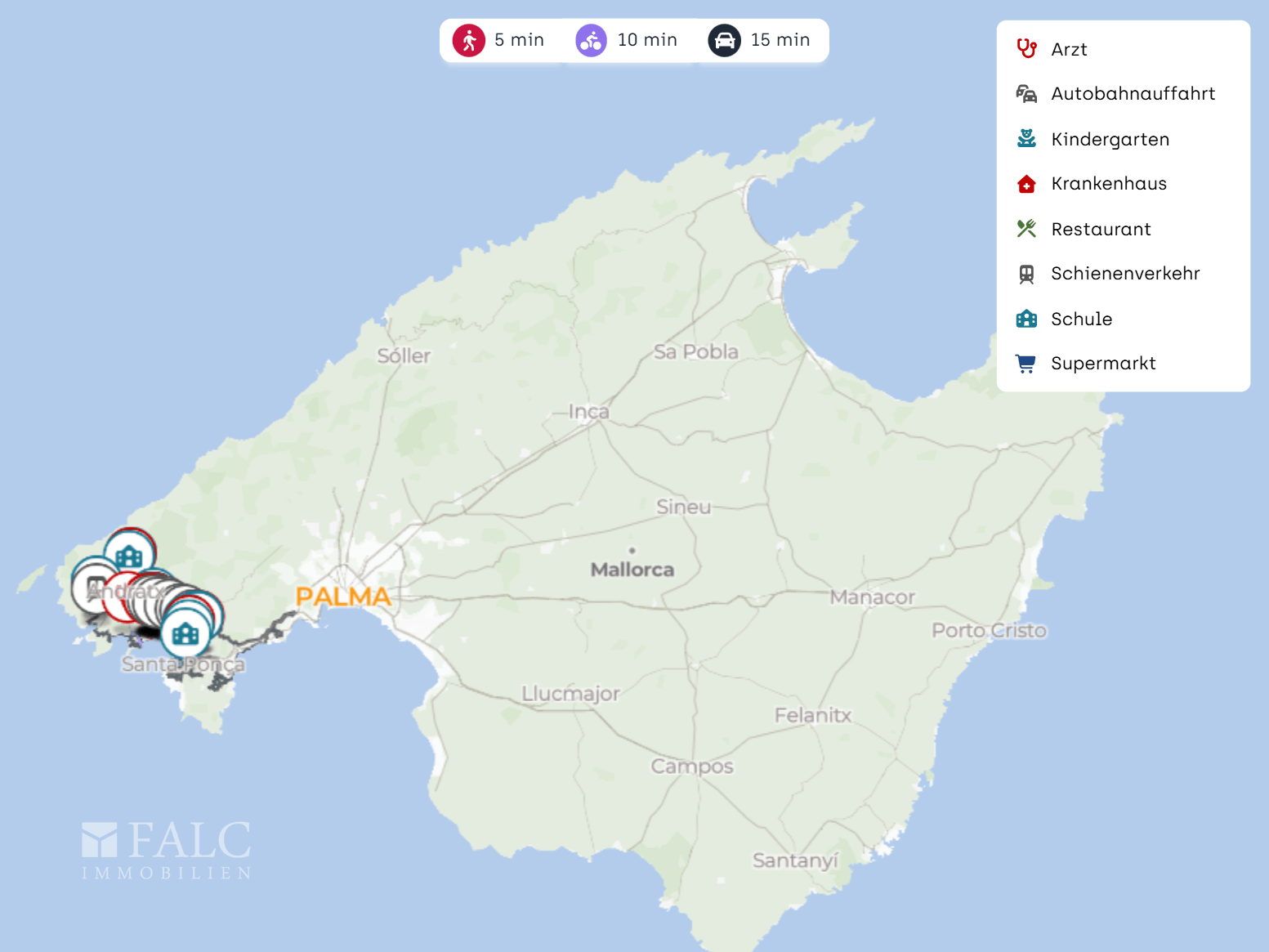Click the Supermarkt legend label
The image size is (1269, 952).
(1102, 364)
